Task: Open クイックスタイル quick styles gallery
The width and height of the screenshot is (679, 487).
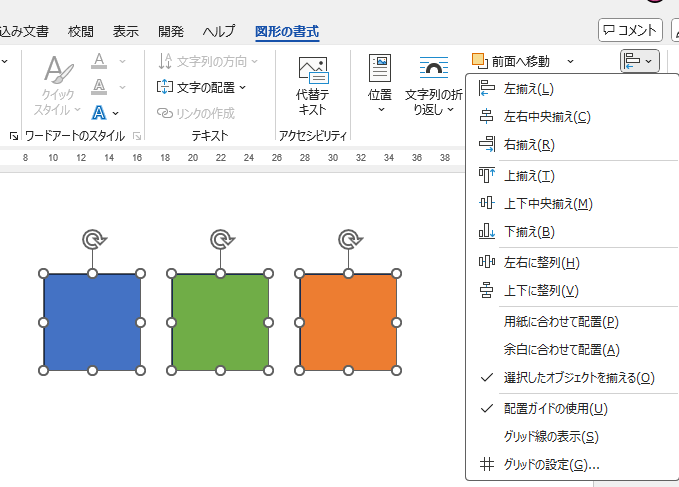Action: (x=58, y=85)
